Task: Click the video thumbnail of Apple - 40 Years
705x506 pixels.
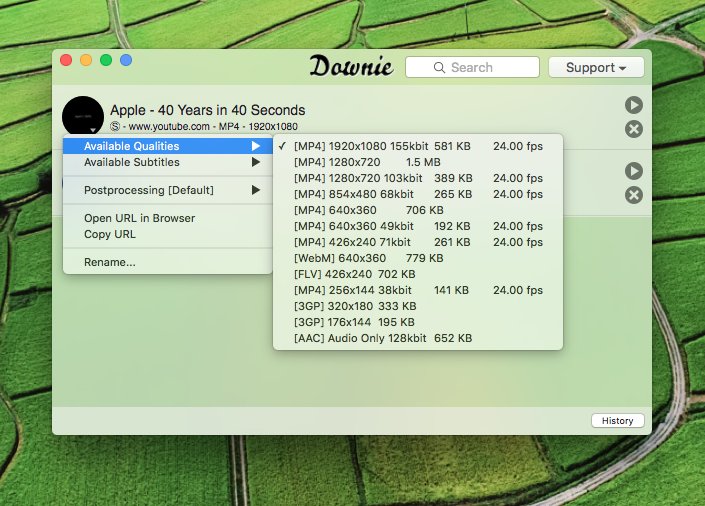Action: 83,116
